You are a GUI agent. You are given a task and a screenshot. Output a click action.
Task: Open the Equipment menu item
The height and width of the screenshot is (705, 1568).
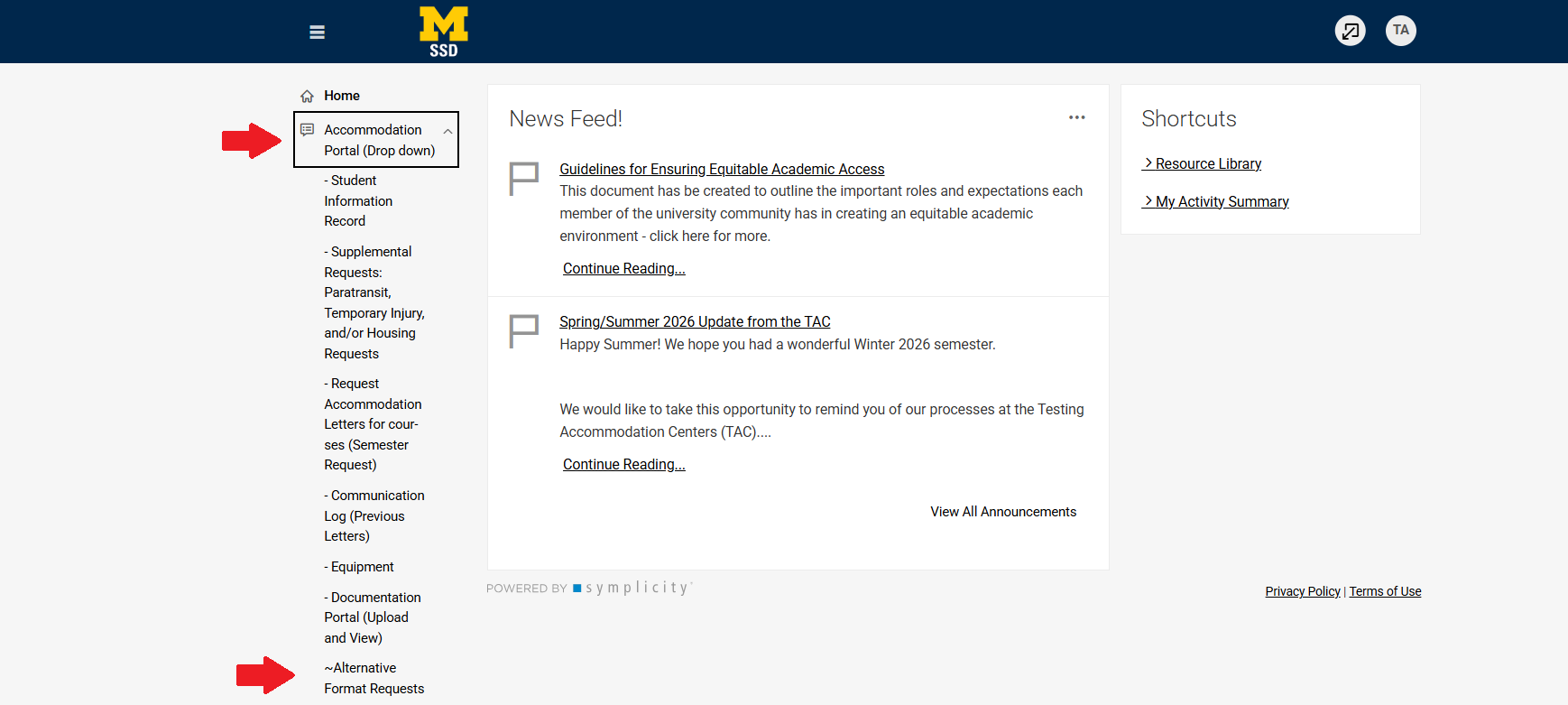(359, 567)
